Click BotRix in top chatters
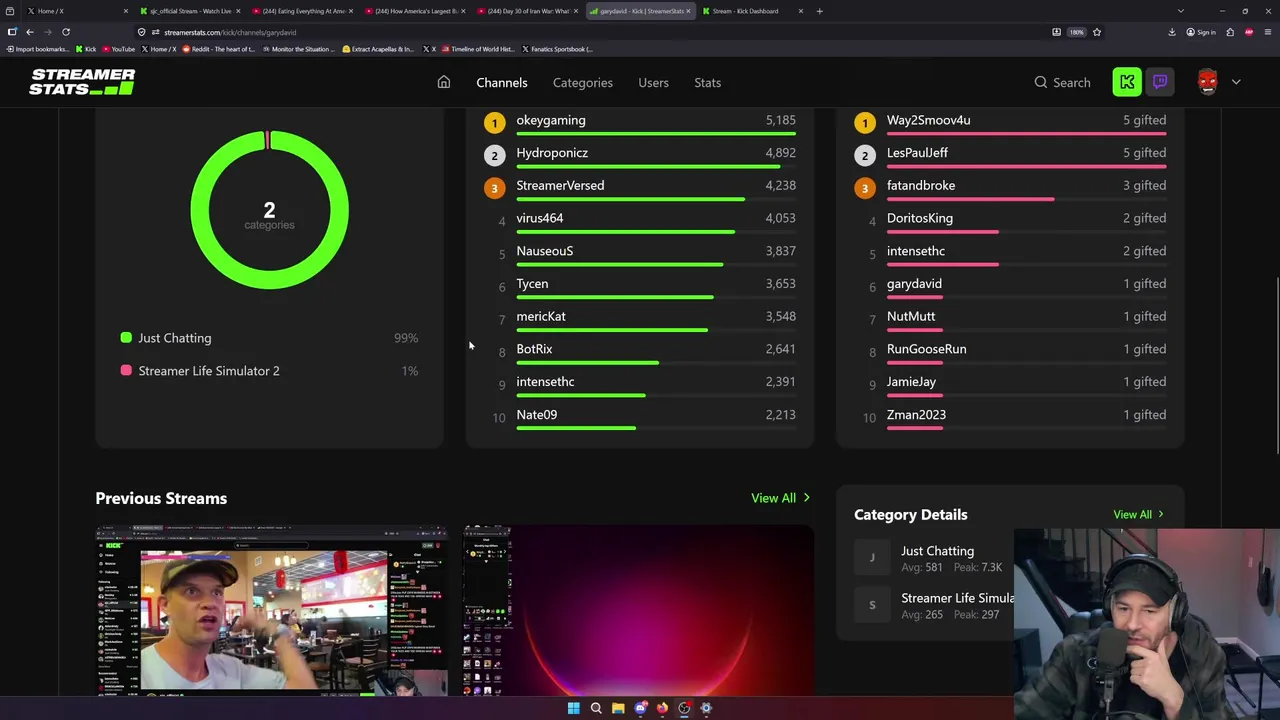 (x=534, y=349)
